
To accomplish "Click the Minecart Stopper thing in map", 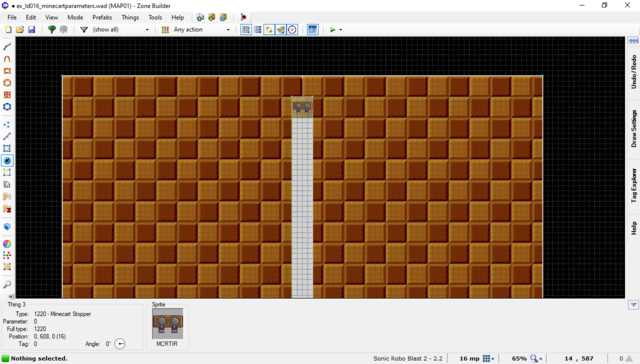I will (x=302, y=107).
